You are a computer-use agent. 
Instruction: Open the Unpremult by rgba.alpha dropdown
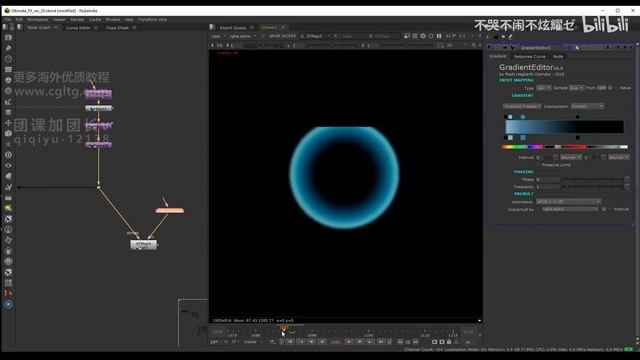click(570, 209)
